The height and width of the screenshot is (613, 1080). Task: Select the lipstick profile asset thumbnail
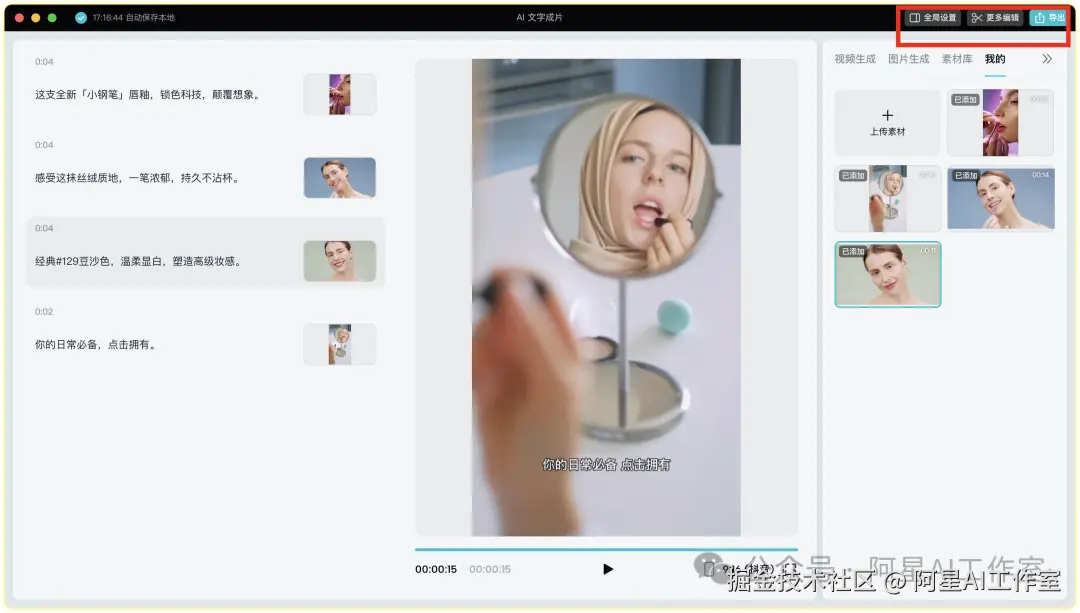[x=1000, y=123]
